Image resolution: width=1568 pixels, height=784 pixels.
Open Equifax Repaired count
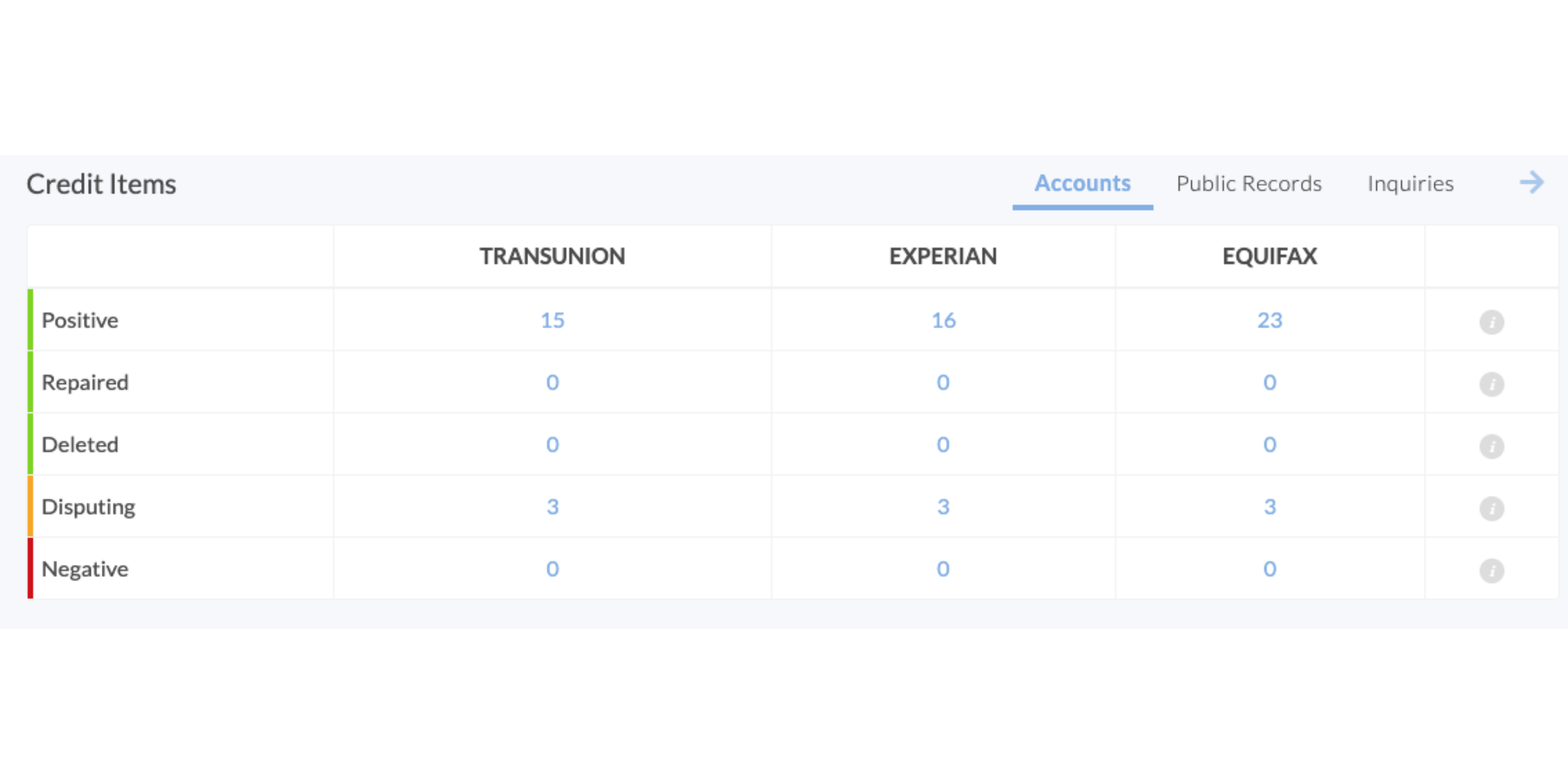pos(1270,383)
